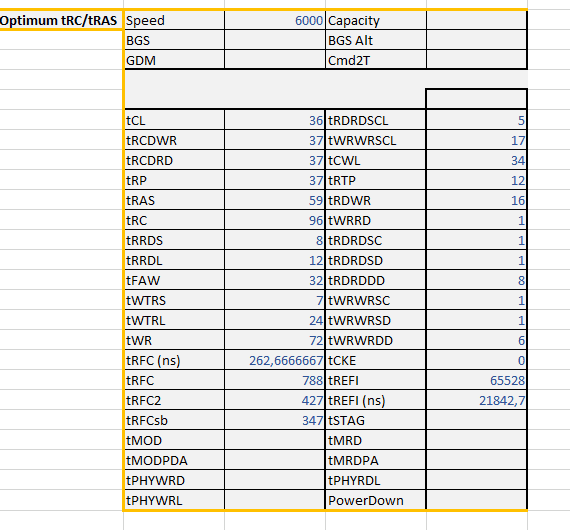
Task: Select the BGS label cell
Action: pyautogui.click(x=174, y=40)
